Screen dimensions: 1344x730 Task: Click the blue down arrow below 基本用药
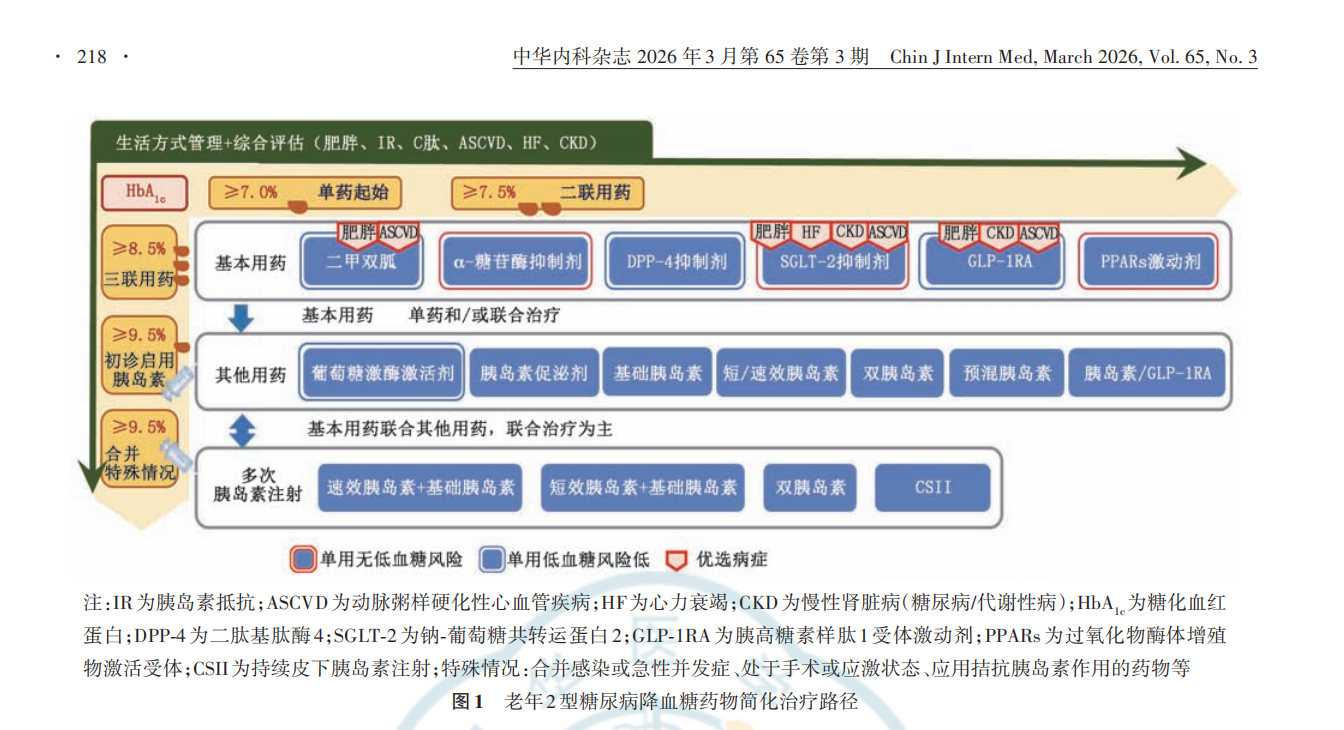pos(241,317)
